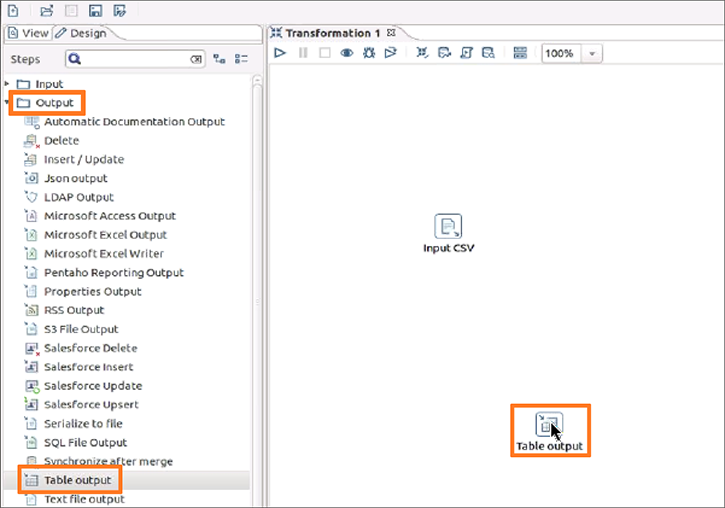
Task: Close the Transformation 1 tab
Action: (x=391, y=33)
